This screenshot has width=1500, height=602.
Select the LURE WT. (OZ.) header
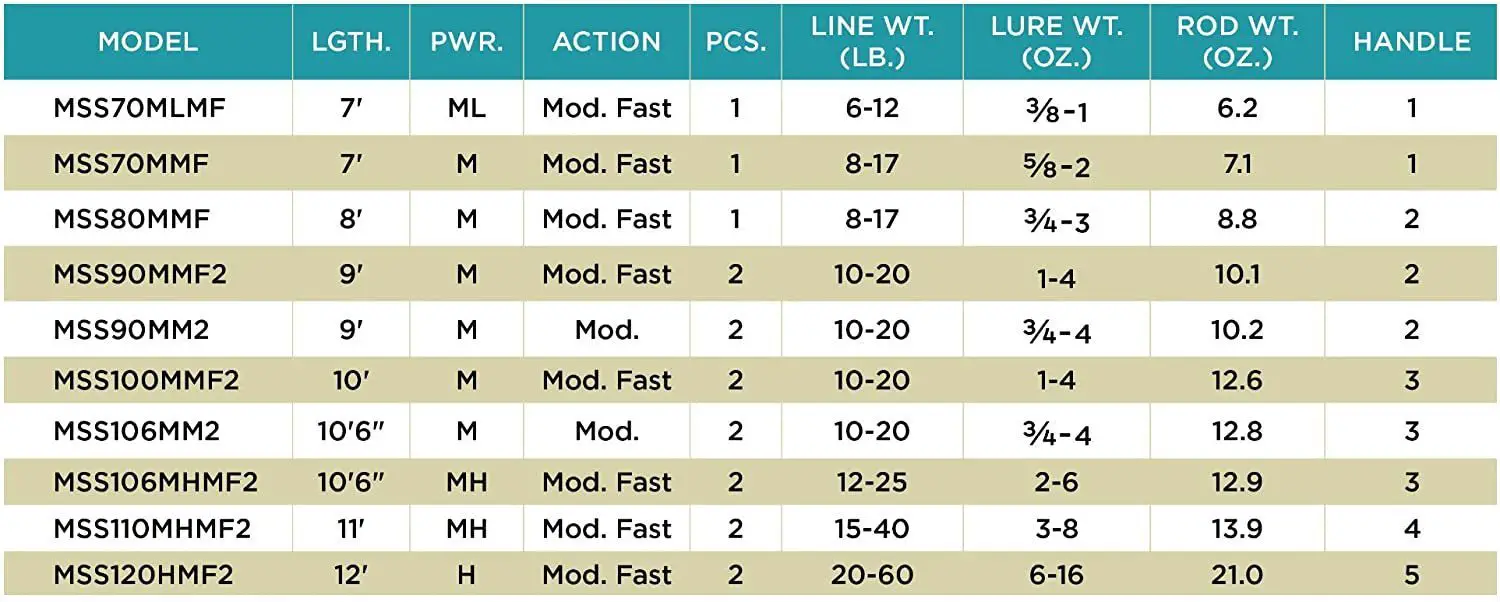click(x=1056, y=41)
